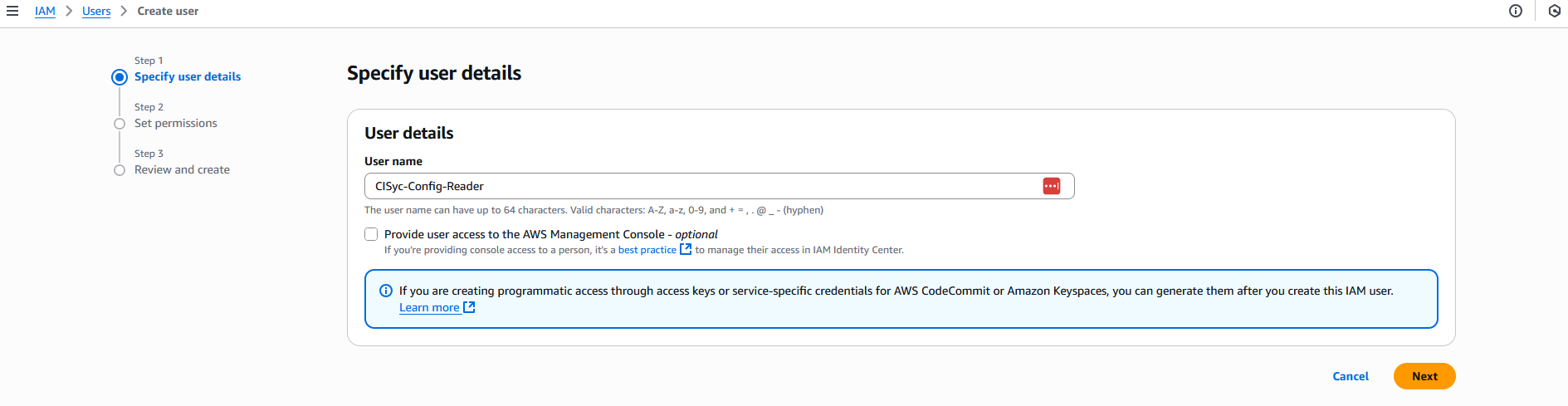Click the breadcrumb chevron after IAM
The height and width of the screenshot is (406, 1568).
[x=69, y=11]
